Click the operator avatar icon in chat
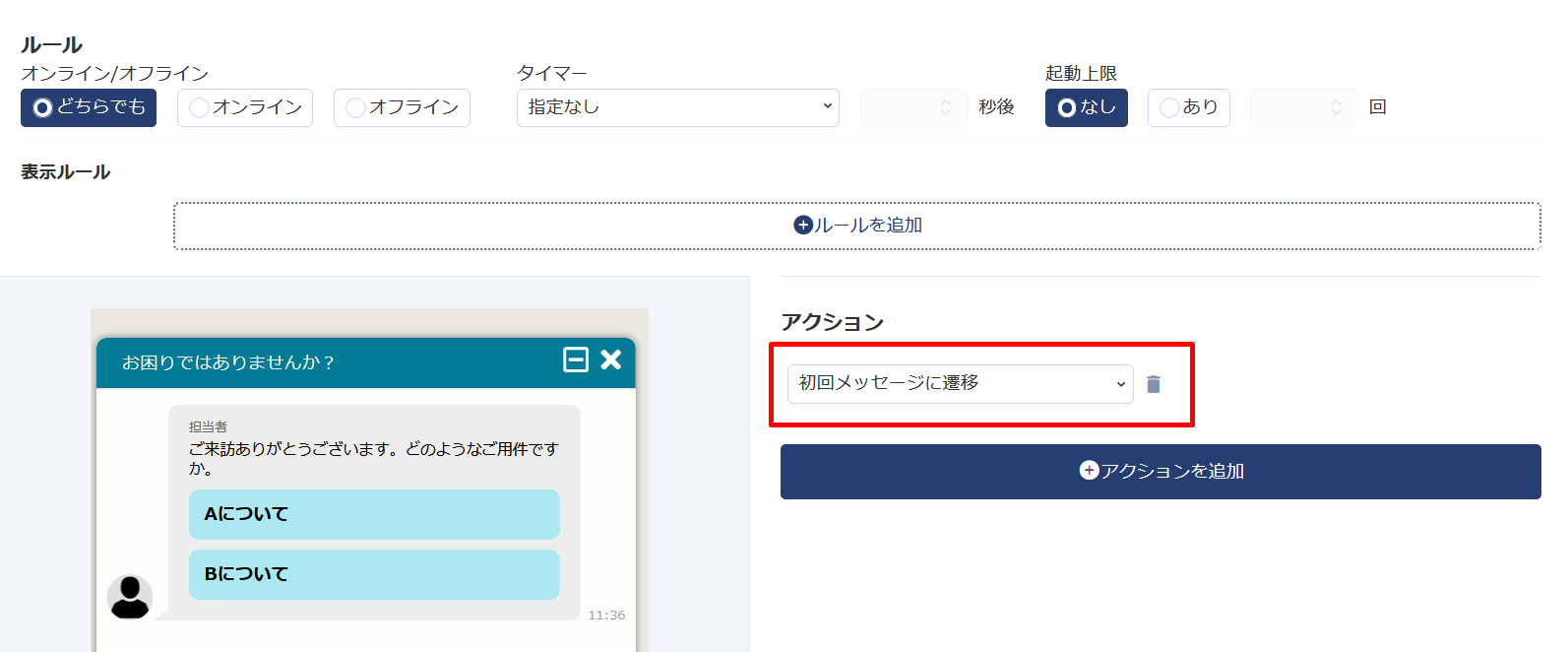The width and height of the screenshot is (1568, 652). pyautogui.click(x=130, y=597)
